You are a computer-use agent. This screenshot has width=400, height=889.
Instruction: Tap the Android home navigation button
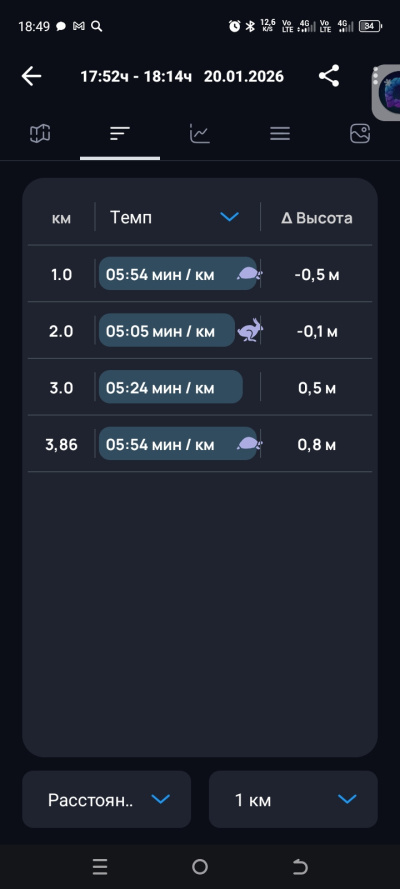(x=199, y=866)
